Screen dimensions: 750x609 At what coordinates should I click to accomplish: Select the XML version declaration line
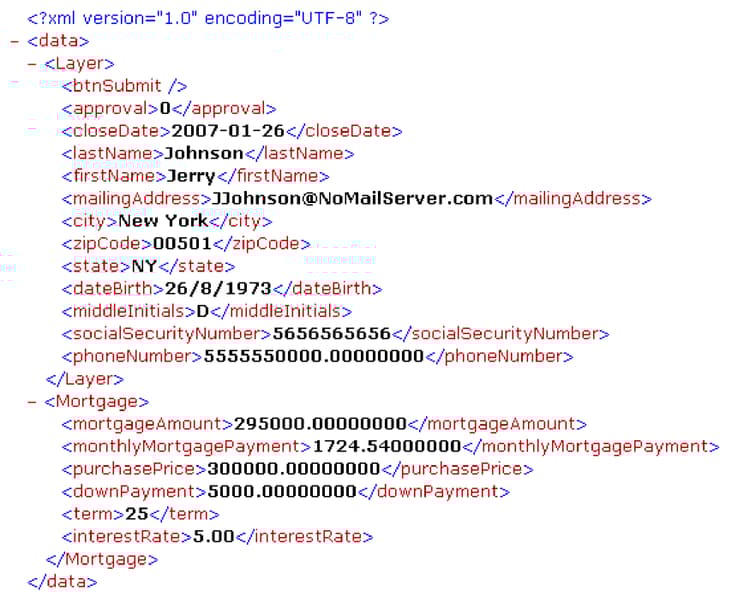click(208, 19)
